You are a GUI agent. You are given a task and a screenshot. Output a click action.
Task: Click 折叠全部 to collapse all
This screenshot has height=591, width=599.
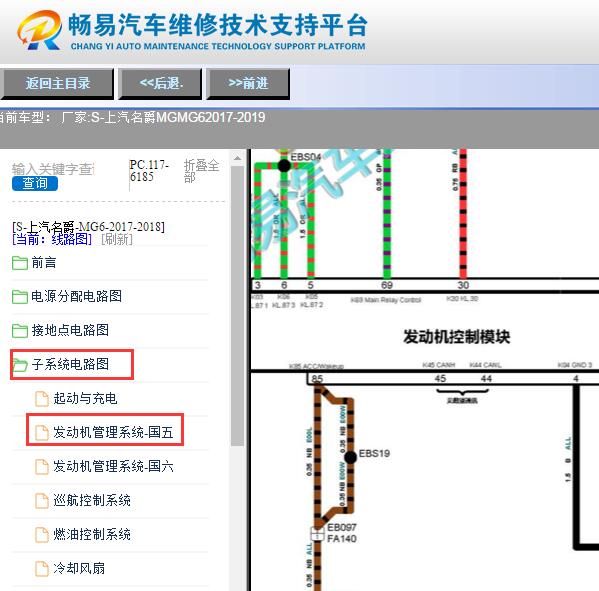[201, 171]
